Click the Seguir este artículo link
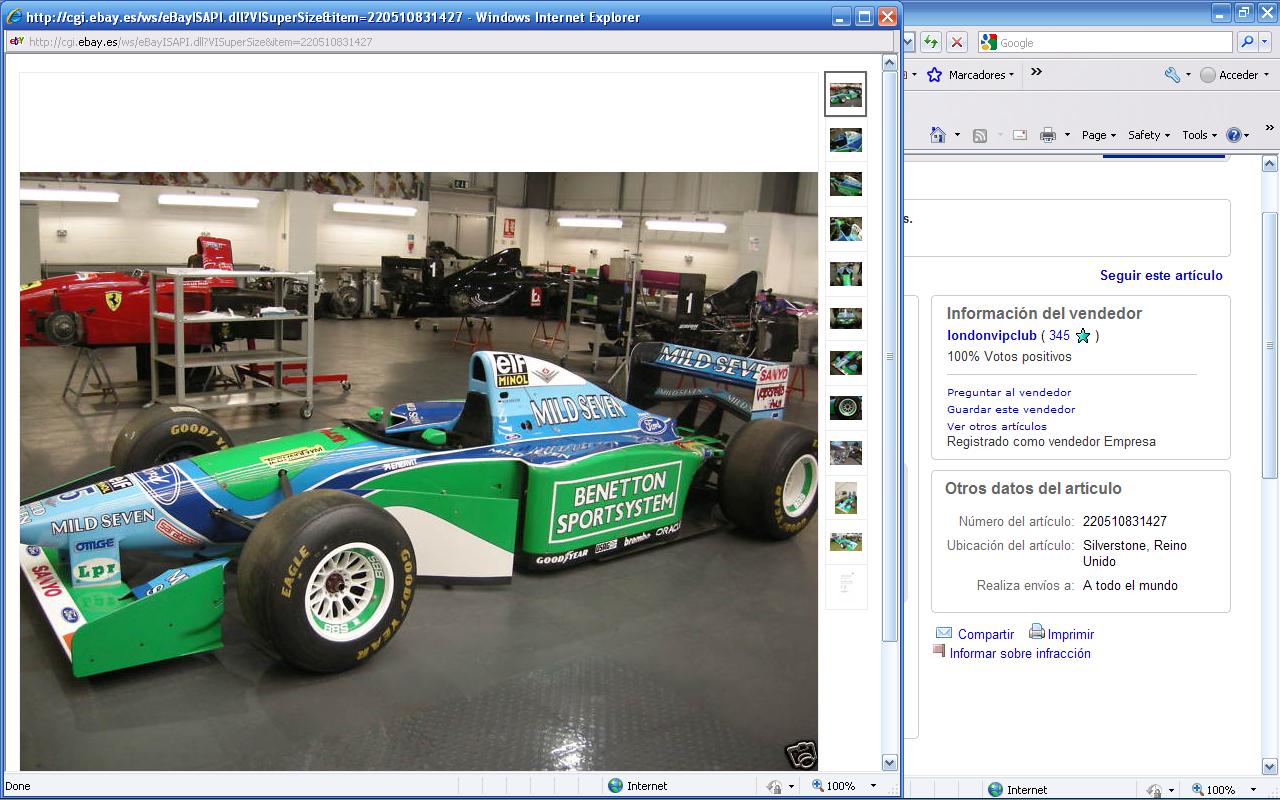Image resolution: width=1280 pixels, height=800 pixels. [1161, 275]
